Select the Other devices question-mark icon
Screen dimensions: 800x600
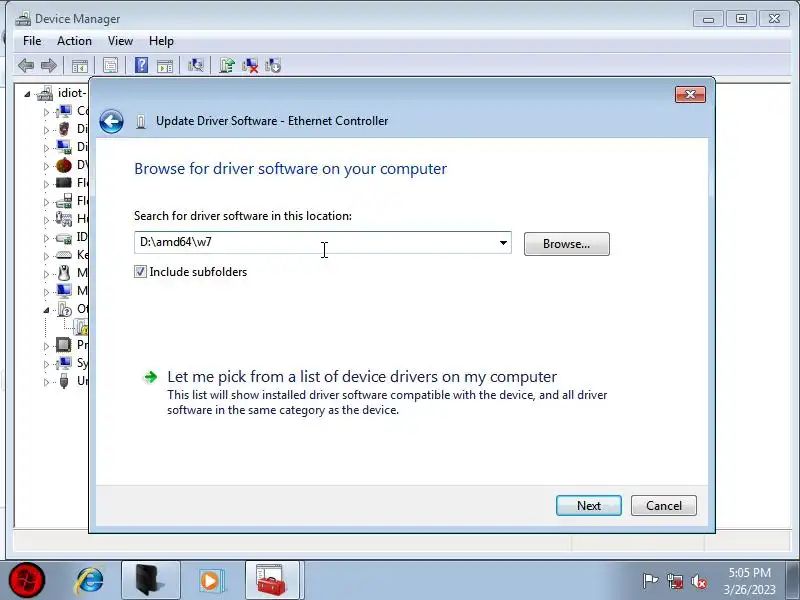(65, 309)
